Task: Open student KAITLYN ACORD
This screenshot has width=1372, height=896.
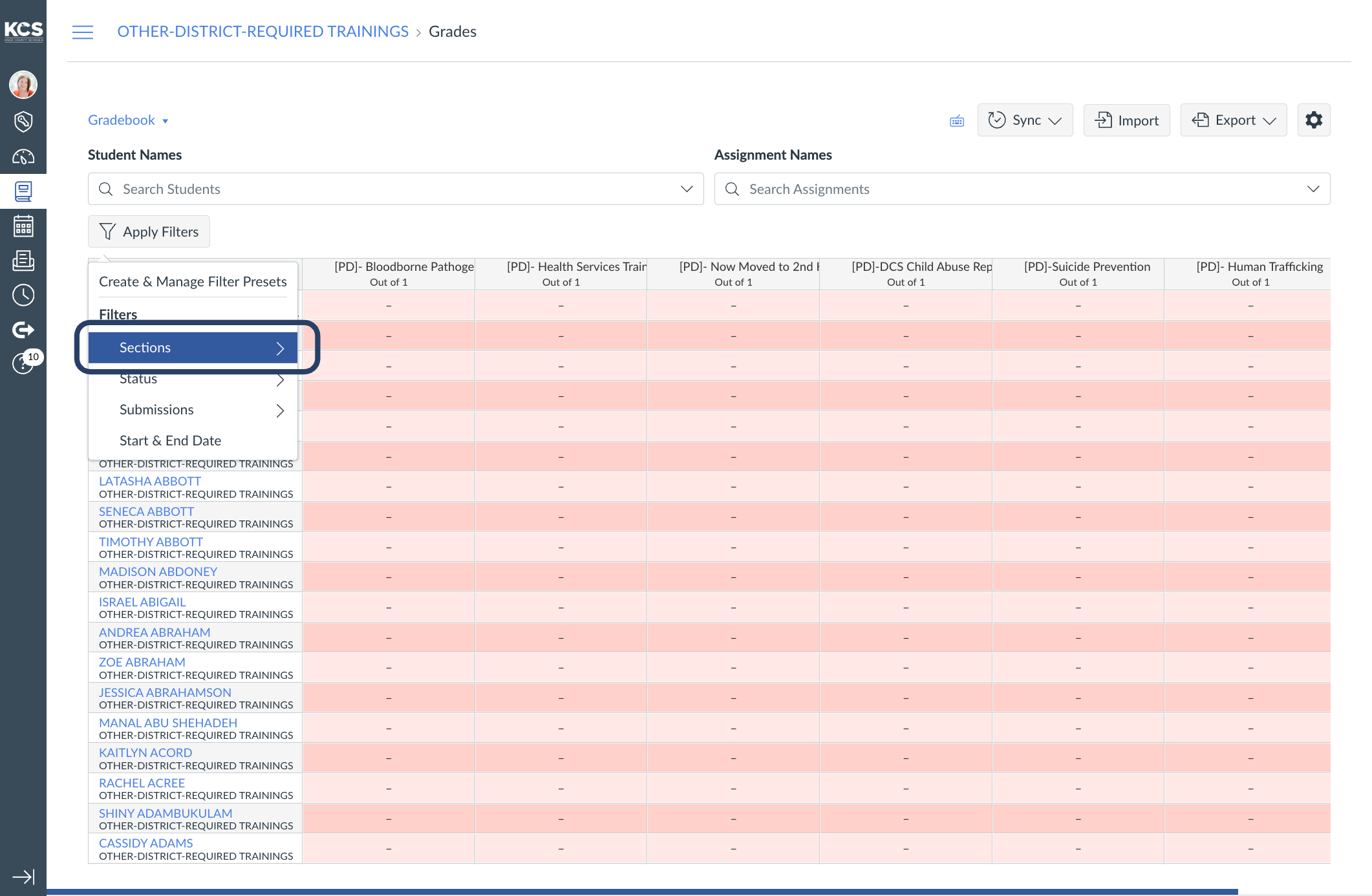Action: pyautogui.click(x=145, y=752)
